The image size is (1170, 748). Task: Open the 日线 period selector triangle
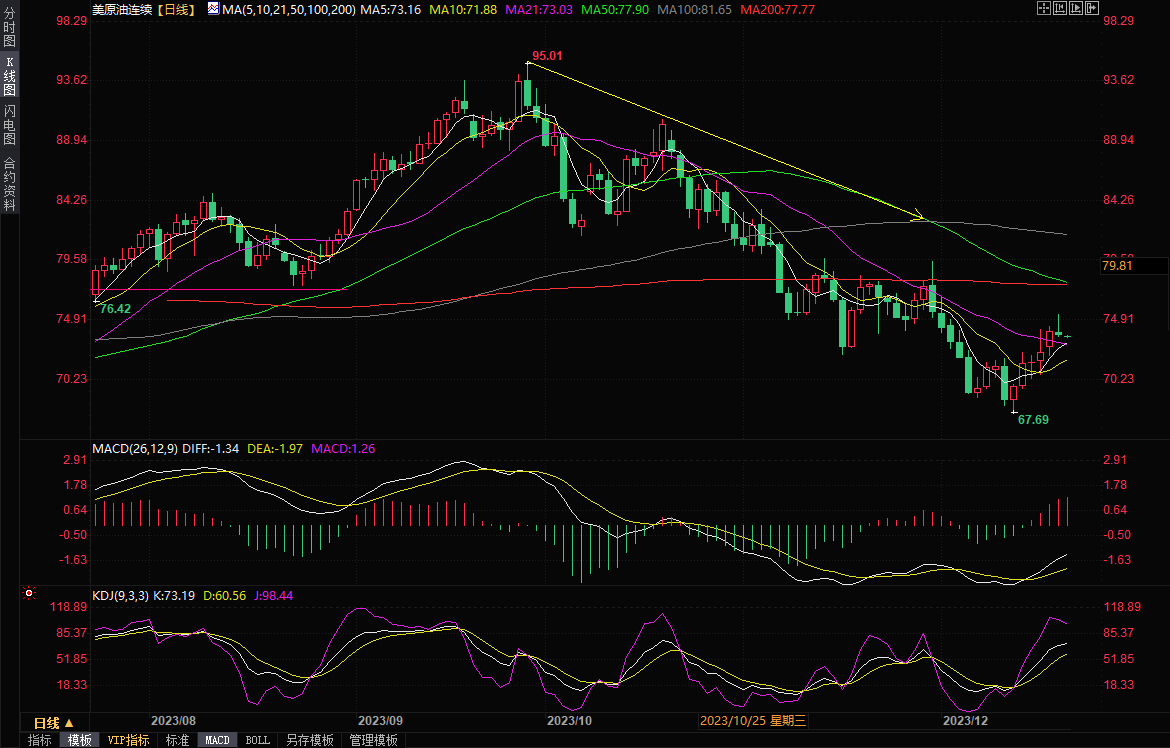(x=69, y=722)
